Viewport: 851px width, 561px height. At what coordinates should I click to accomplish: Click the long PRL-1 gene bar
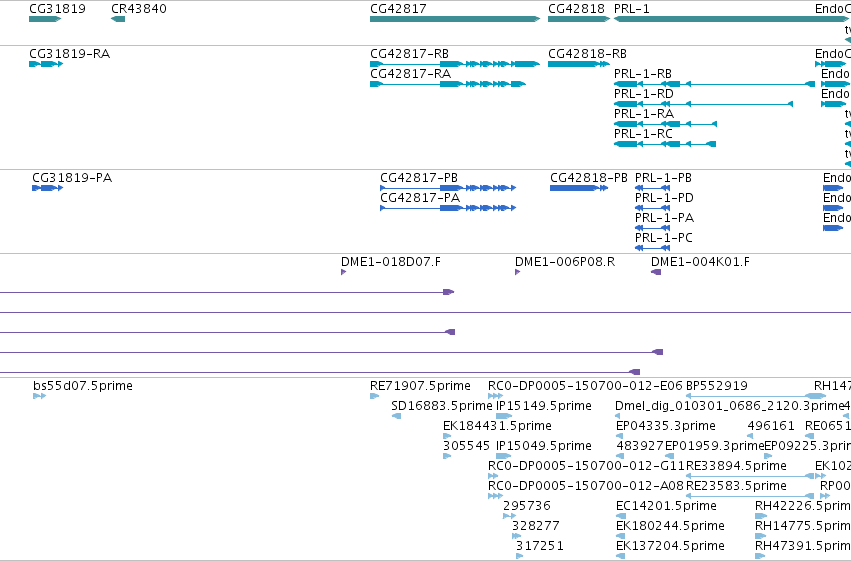pyautogui.click(x=731, y=19)
